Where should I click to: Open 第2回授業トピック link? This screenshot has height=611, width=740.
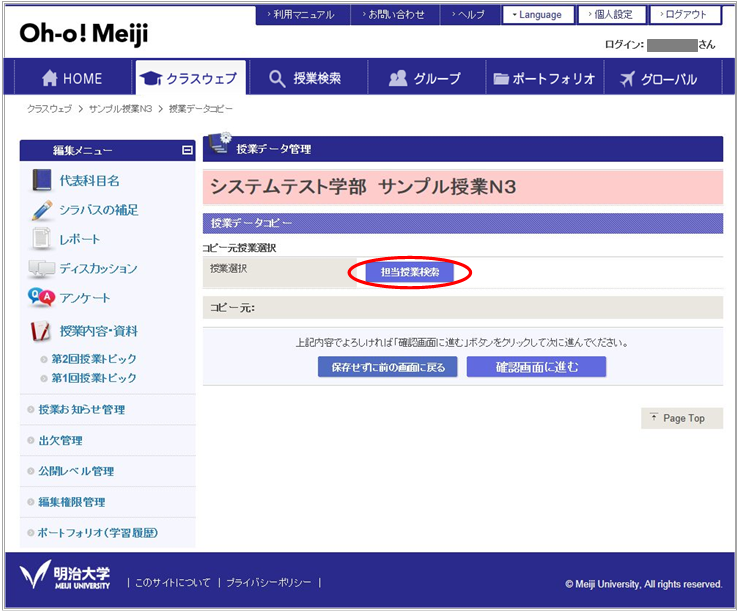pyautogui.click(x=94, y=359)
